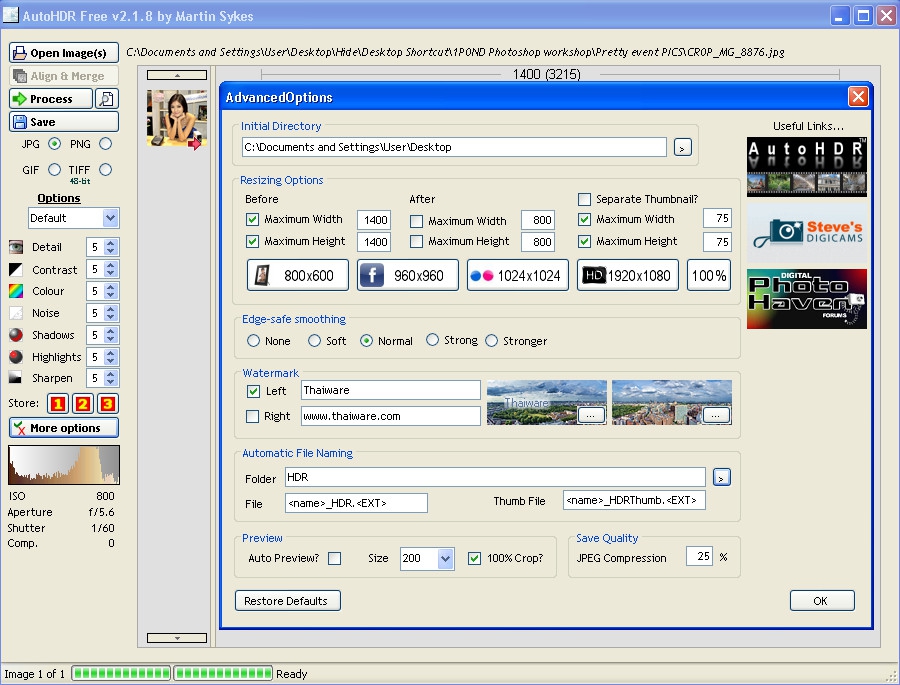Confirm Advanced Options with OK

pos(821,601)
